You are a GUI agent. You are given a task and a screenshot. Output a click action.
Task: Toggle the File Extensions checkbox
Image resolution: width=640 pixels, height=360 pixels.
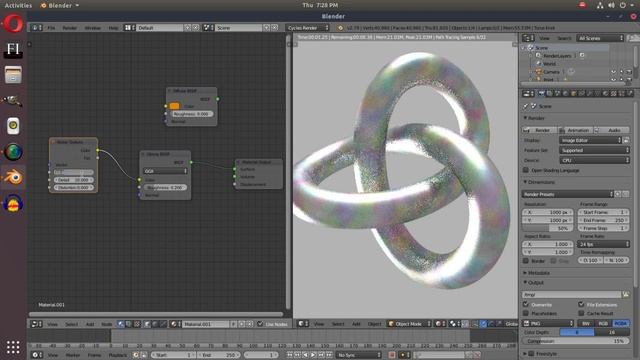[x=581, y=304]
